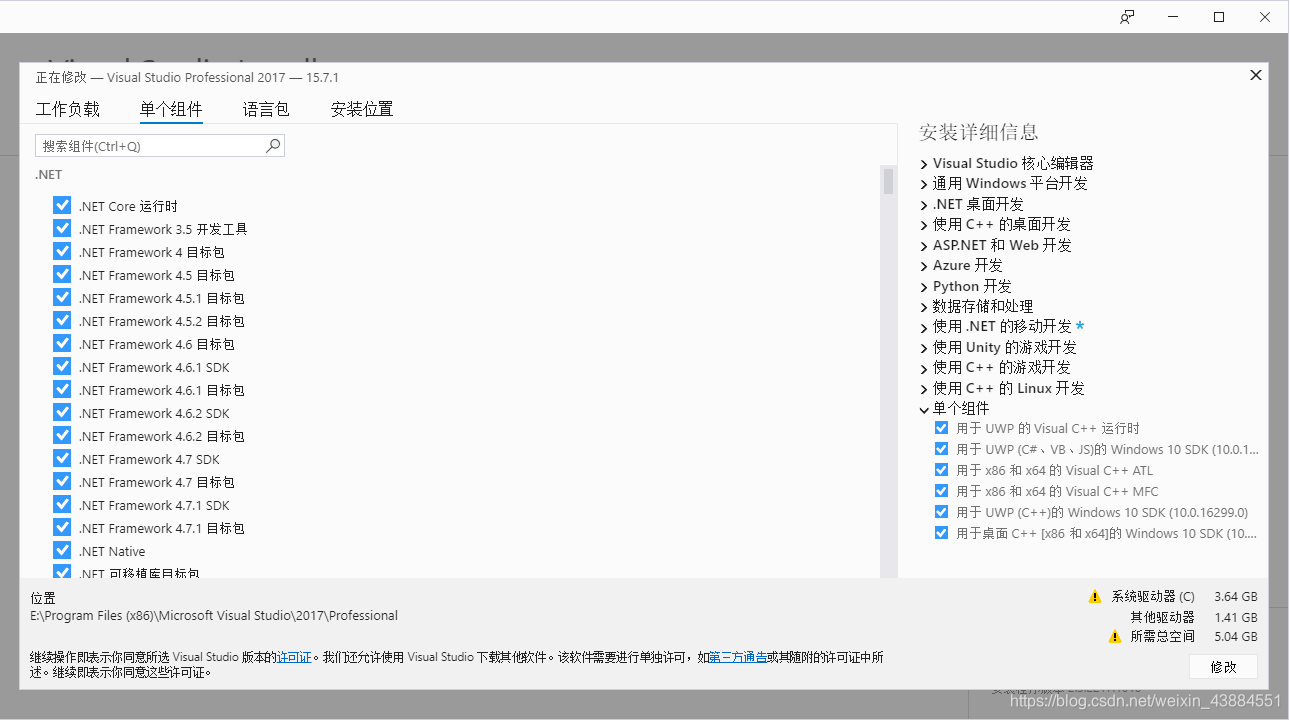Expand Python 开发 details
1290x720 pixels.
[x=924, y=286]
